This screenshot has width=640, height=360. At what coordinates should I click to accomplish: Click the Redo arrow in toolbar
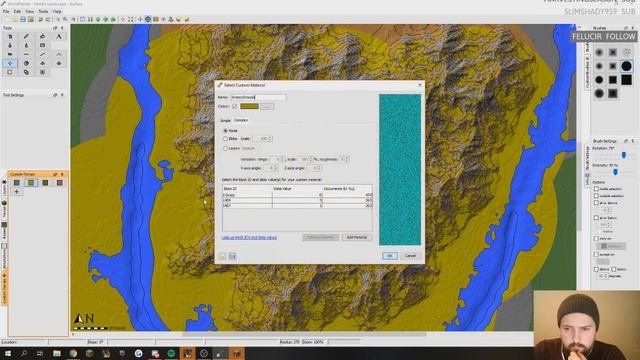(x=48, y=19)
